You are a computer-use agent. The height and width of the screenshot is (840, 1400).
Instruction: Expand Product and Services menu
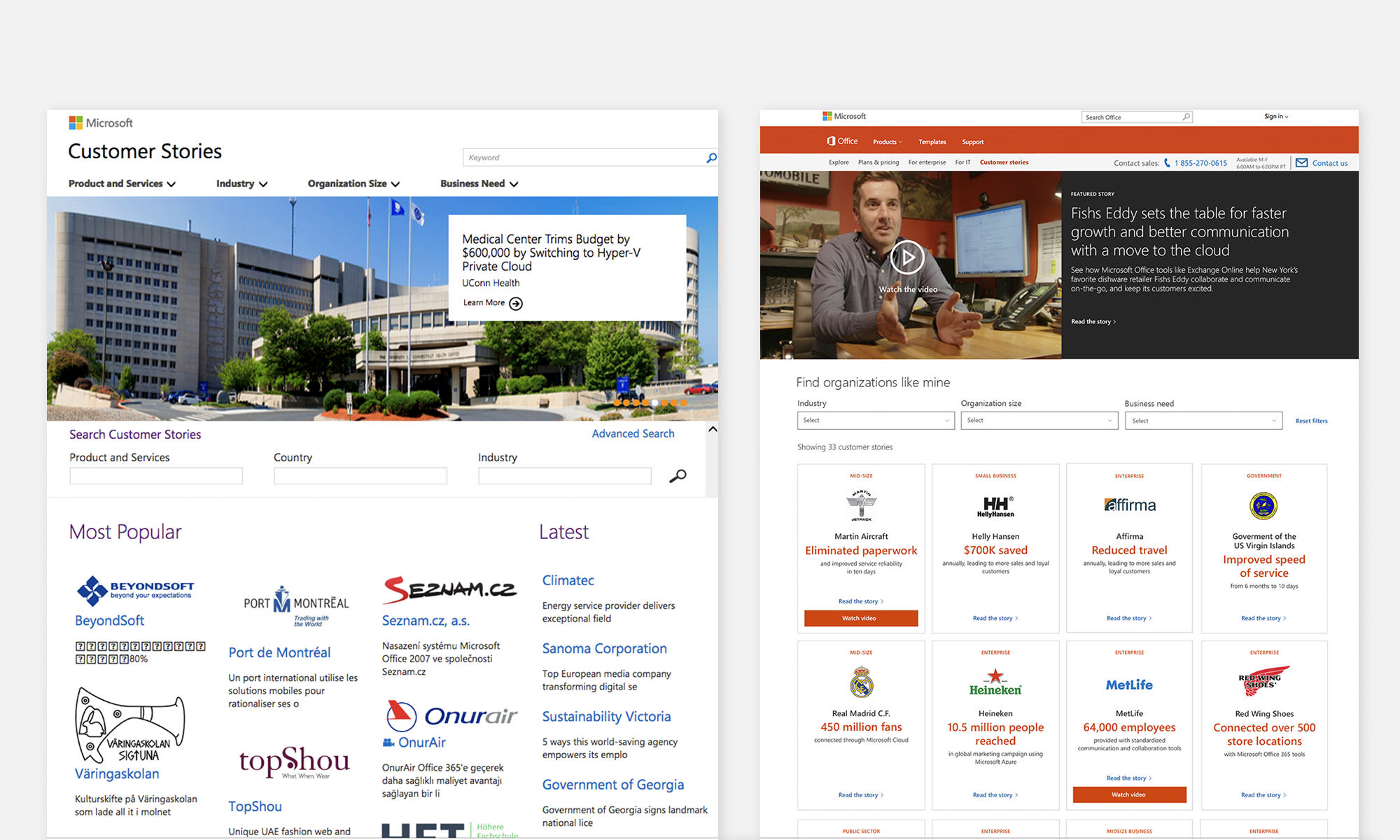click(122, 183)
